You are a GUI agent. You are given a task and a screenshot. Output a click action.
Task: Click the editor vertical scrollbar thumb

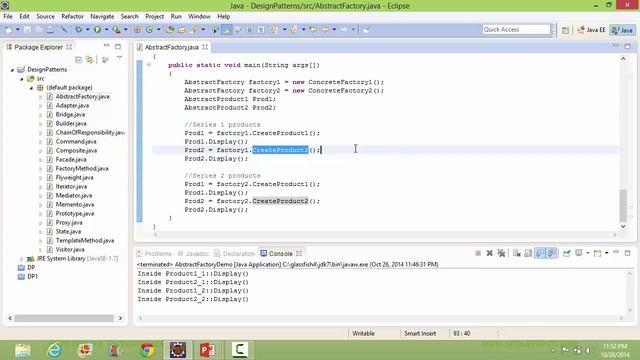623,205
